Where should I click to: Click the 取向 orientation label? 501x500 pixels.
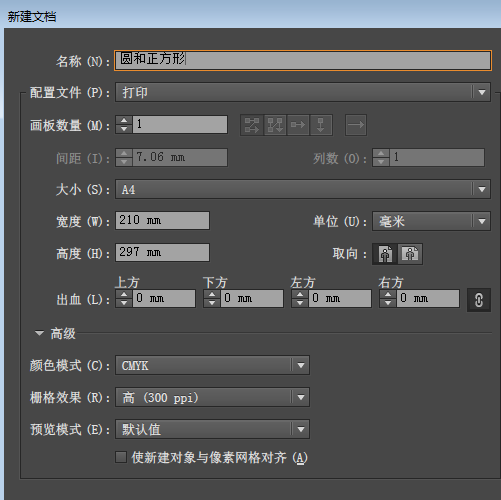coord(349,254)
